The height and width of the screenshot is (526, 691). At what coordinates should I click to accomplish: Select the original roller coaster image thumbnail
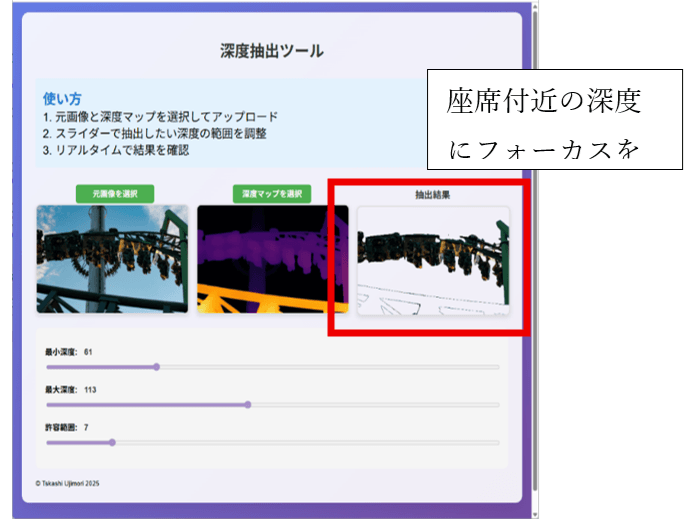pos(112,259)
